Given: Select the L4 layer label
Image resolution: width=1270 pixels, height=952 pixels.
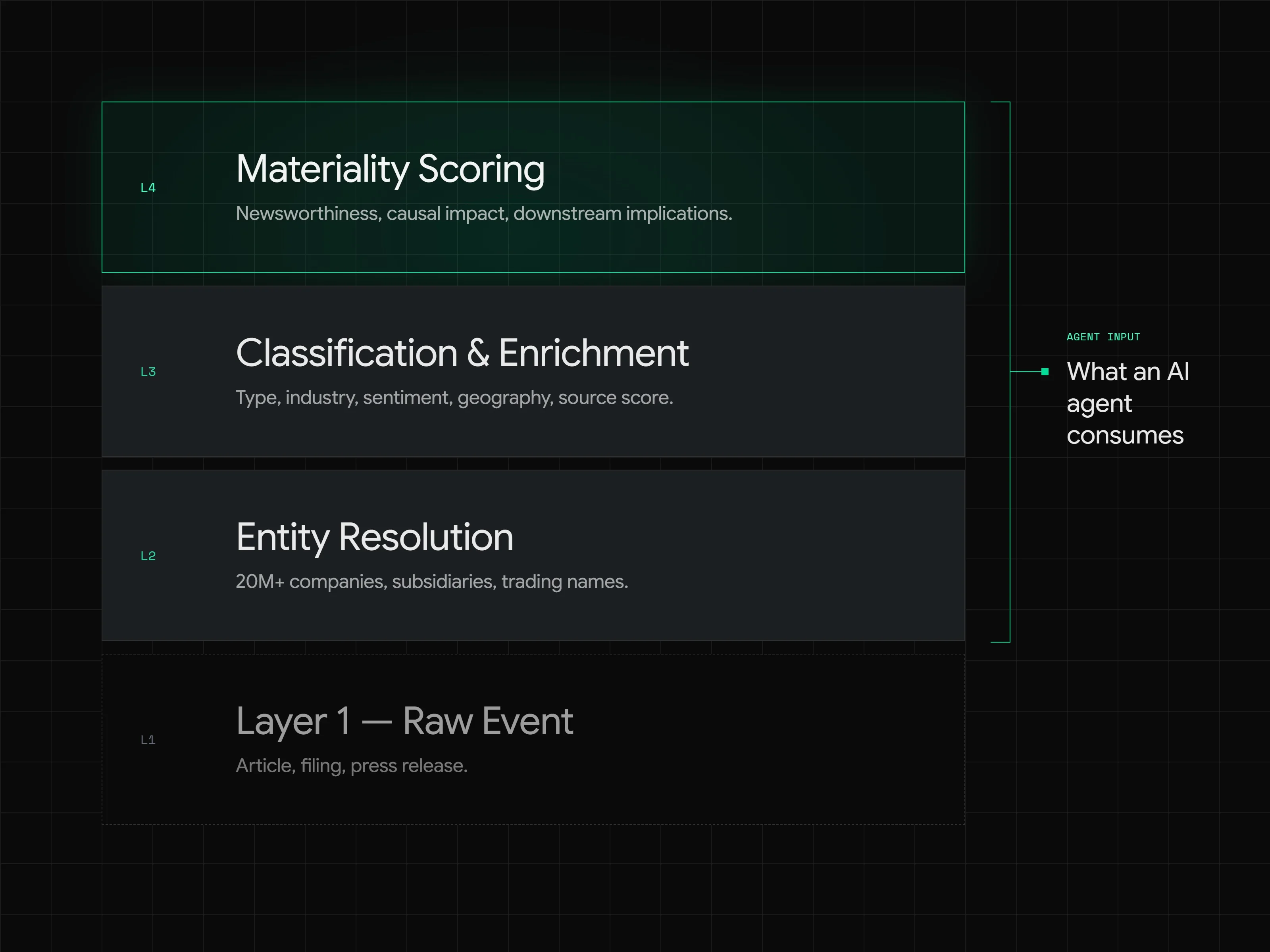Looking at the screenshot, I should pos(148,188).
